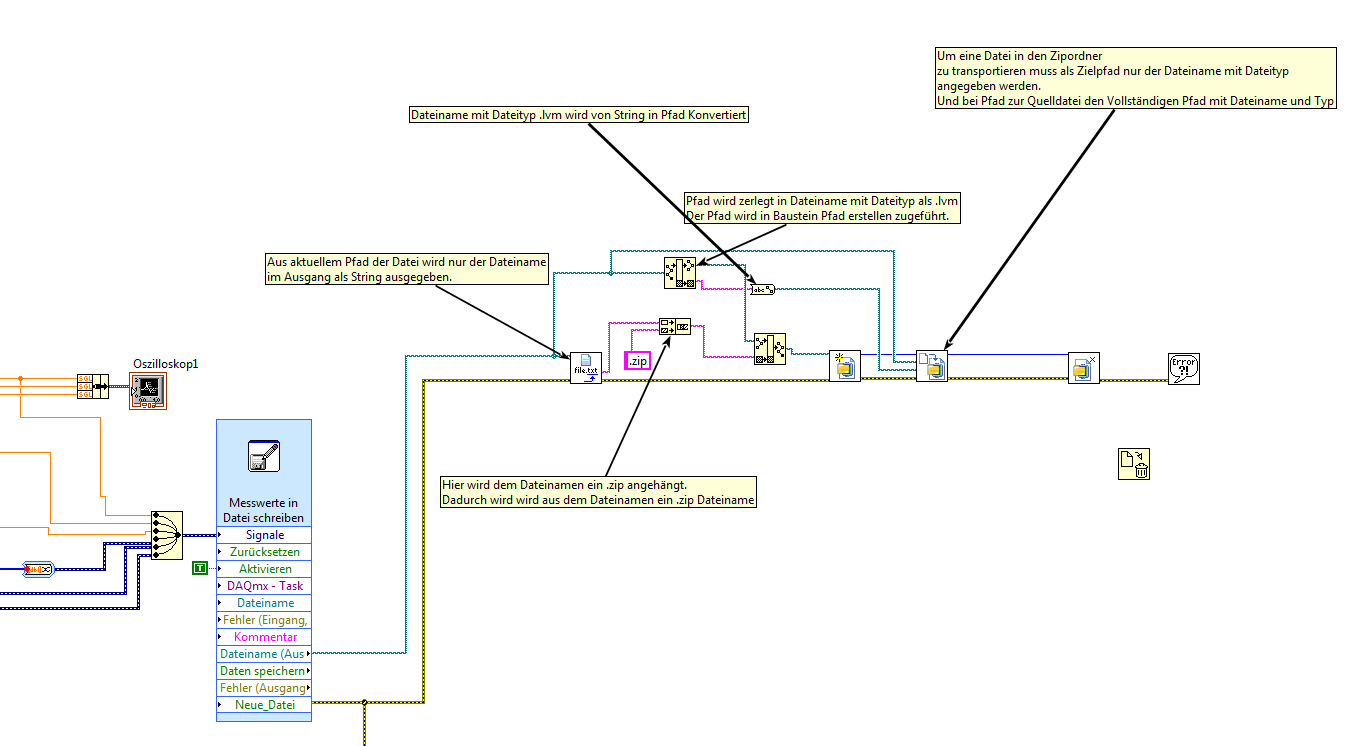Click the Daten speichern output row
Viewport: 1358px width, 746px height.
point(264,671)
